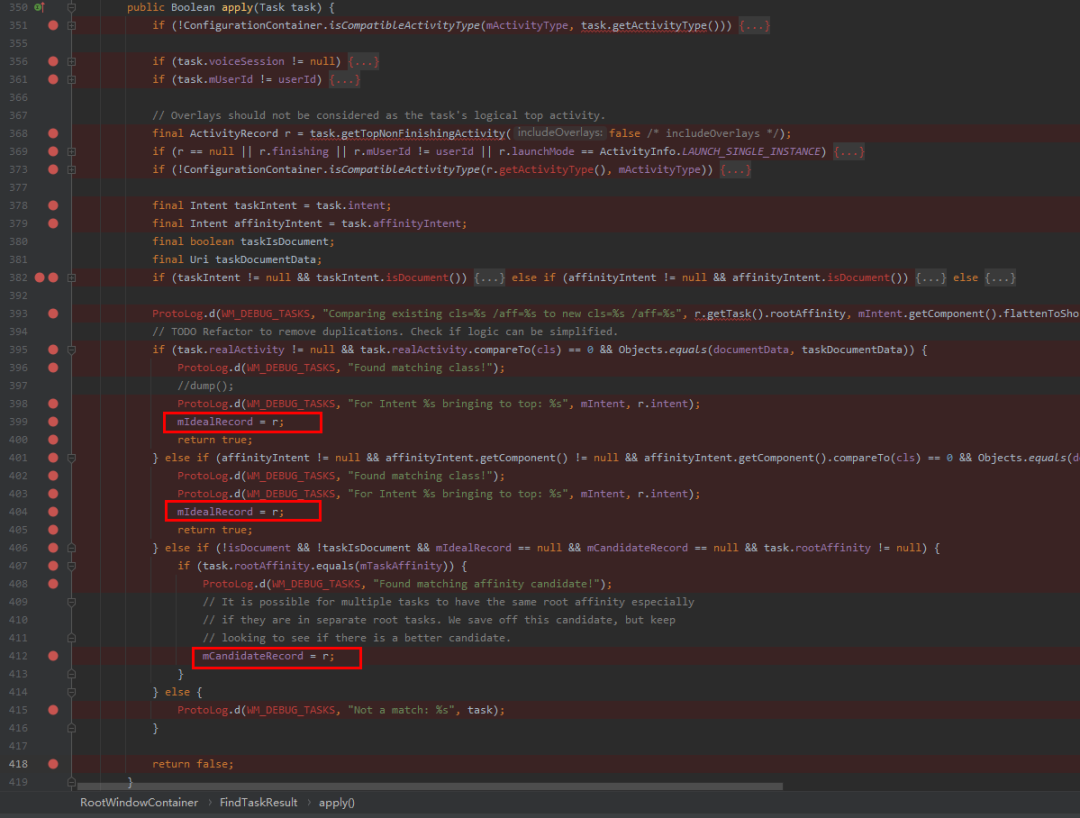Click the implements-method gutter icon on line 350
Viewport: 1080px width, 818px height.
[x=39, y=8]
